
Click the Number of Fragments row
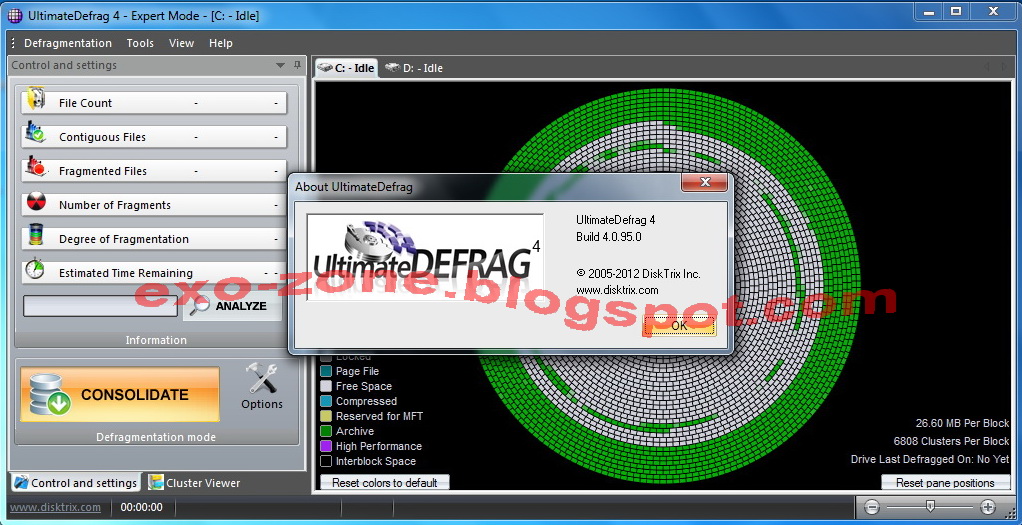click(x=154, y=204)
